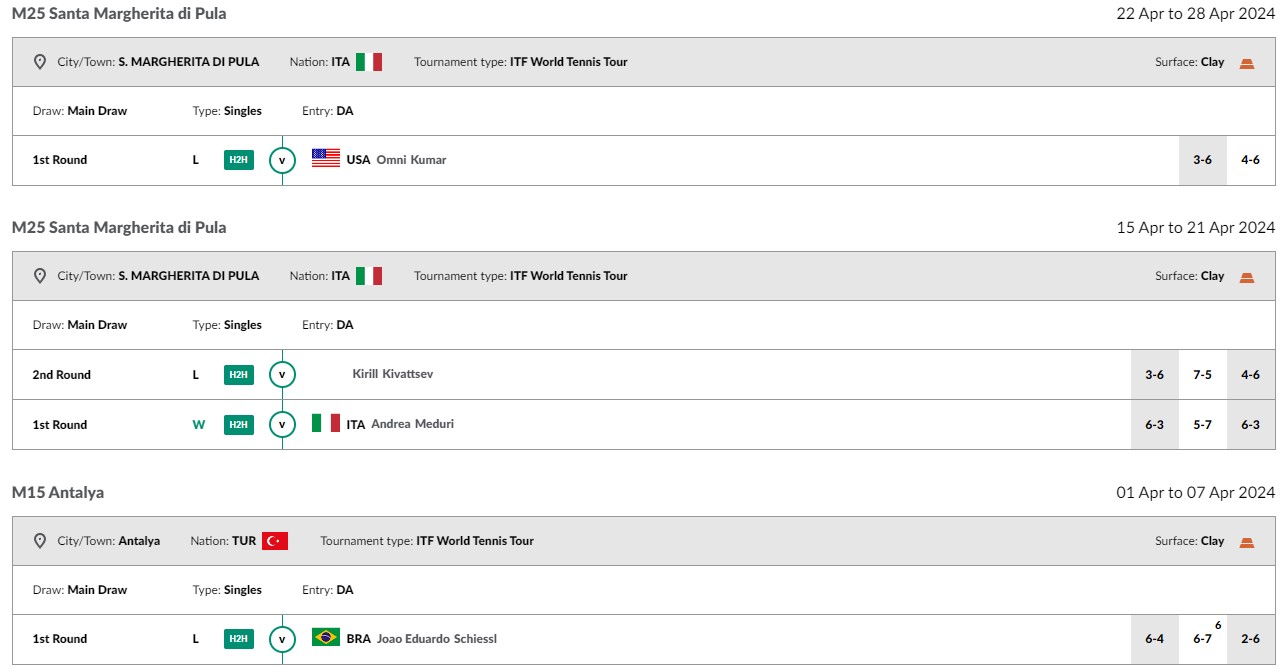Open Andrea Meduri player profile link
The image size is (1281, 671).
click(x=412, y=424)
